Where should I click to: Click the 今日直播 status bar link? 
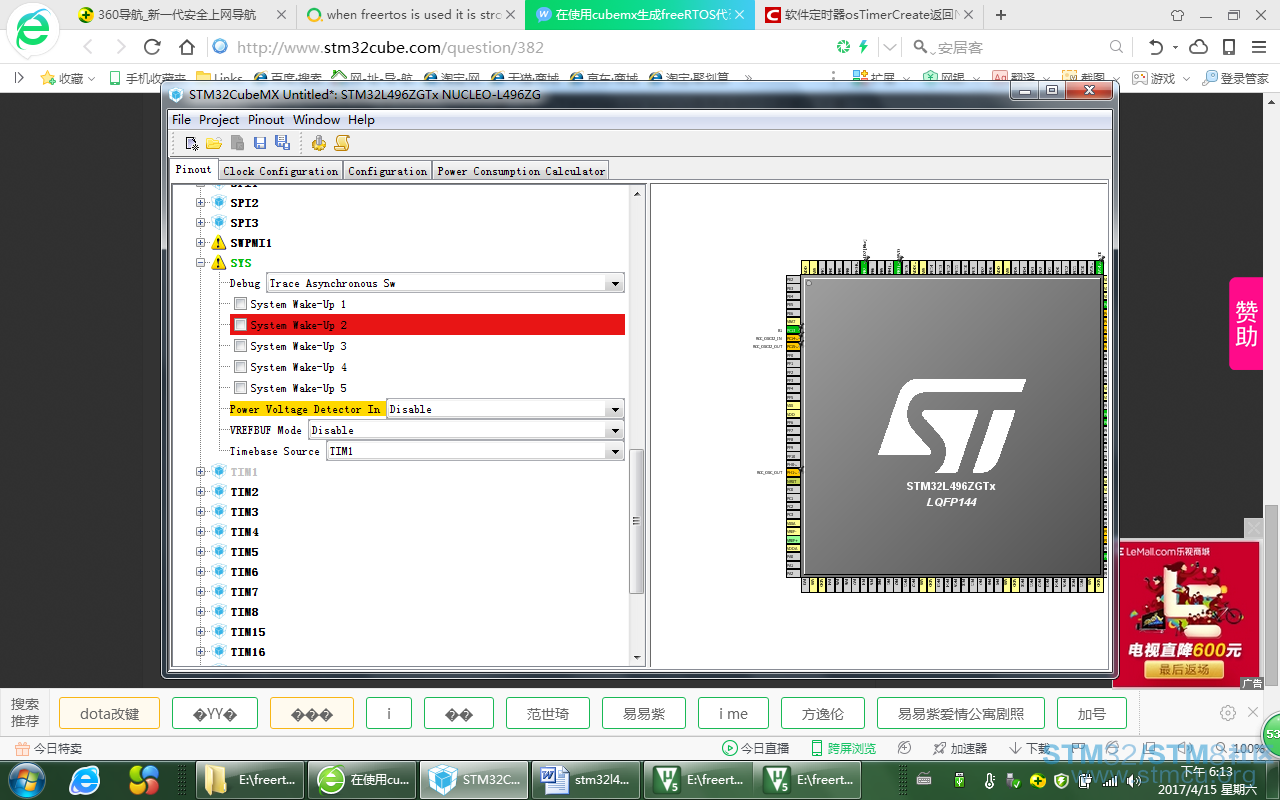click(x=756, y=748)
